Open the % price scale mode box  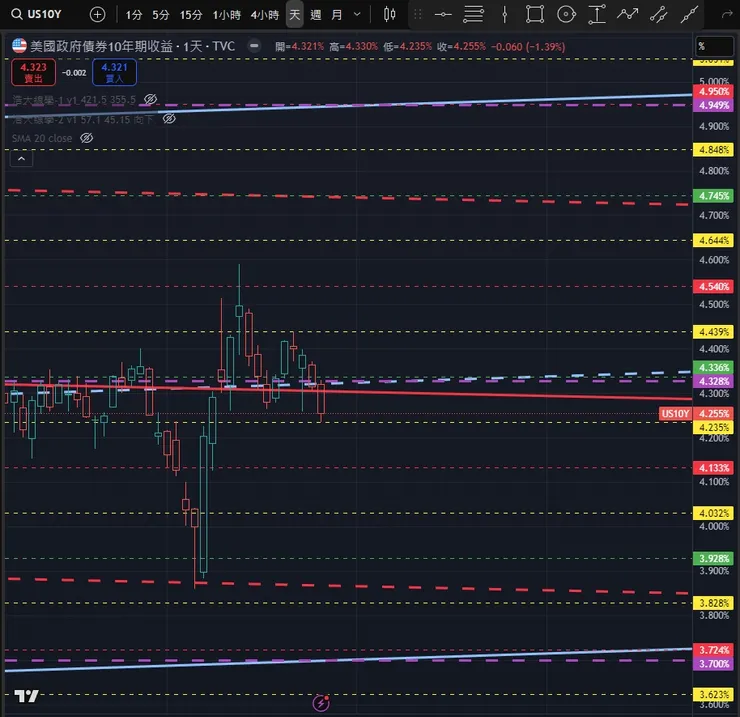click(x=715, y=46)
